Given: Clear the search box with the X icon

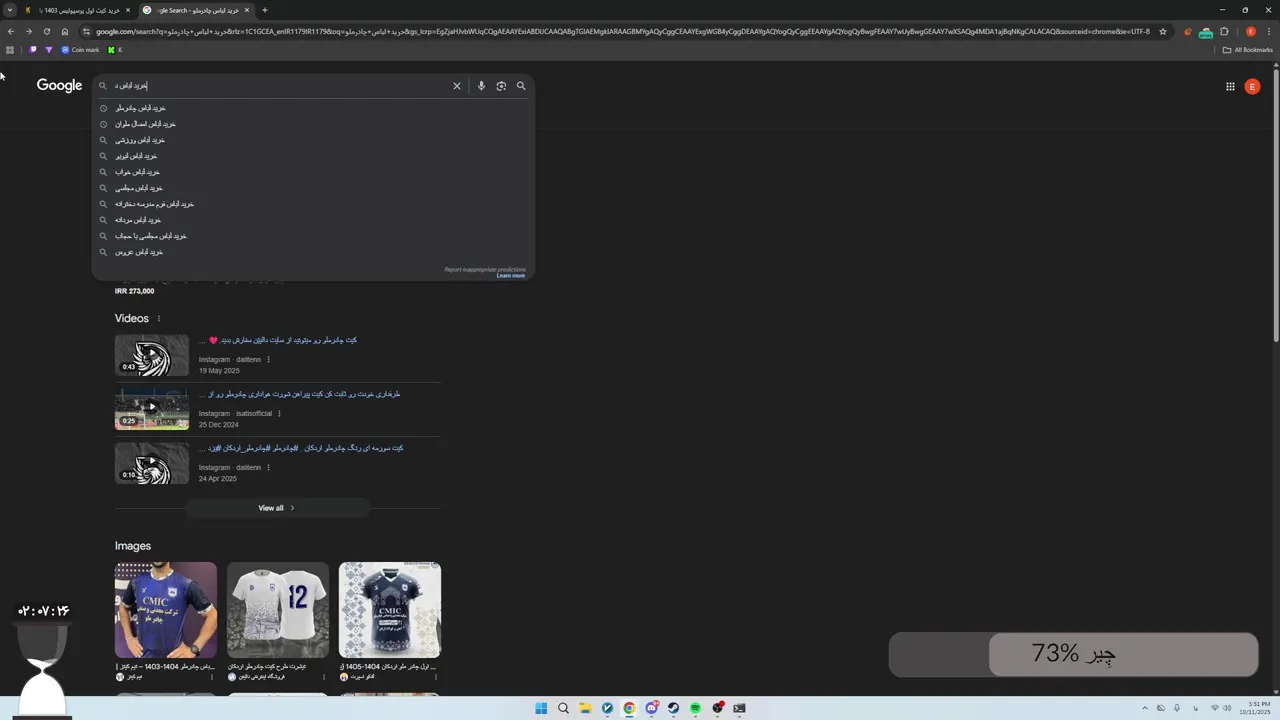Looking at the screenshot, I should (457, 86).
